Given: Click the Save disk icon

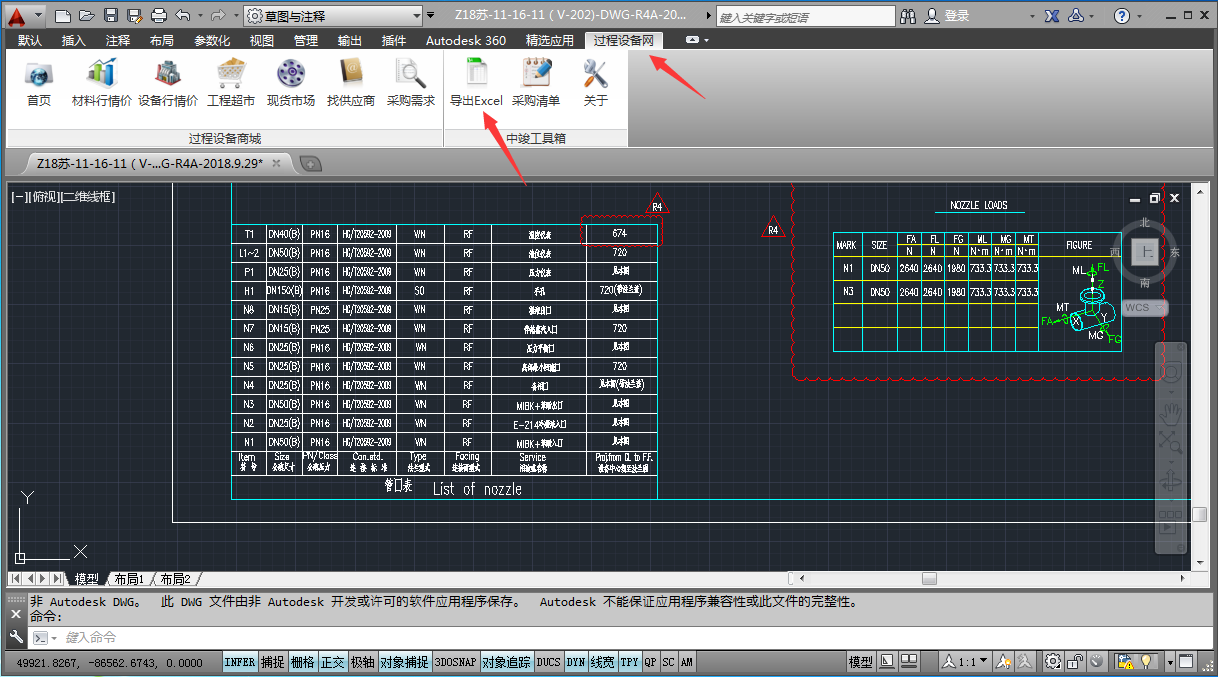Looking at the screenshot, I should (x=110, y=16).
